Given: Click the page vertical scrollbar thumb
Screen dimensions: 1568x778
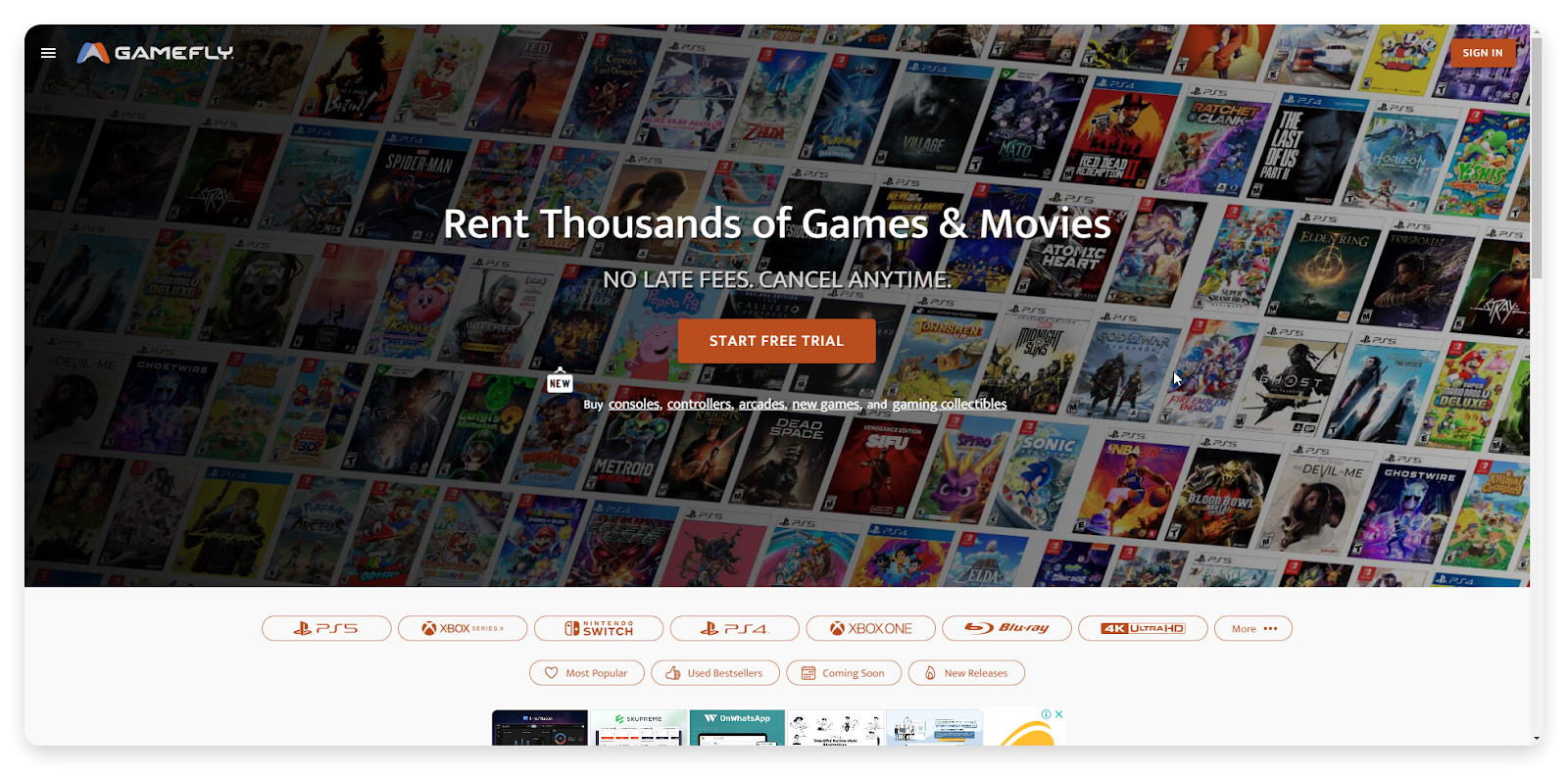Looking at the screenshot, I should coord(1537,159).
